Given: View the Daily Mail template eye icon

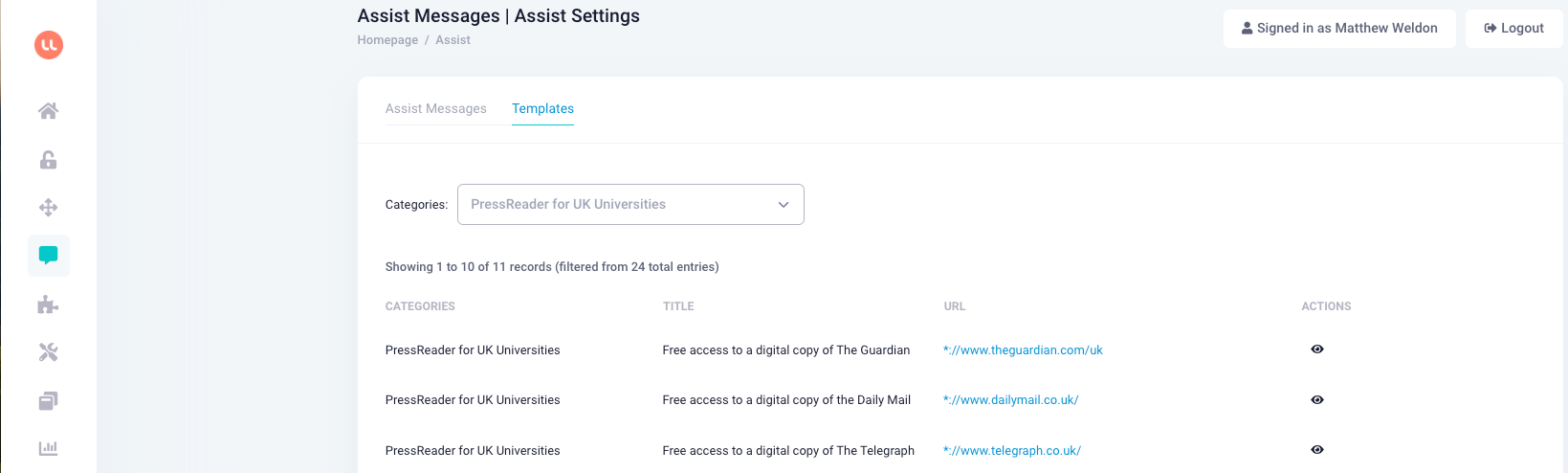Looking at the screenshot, I should pos(1317,400).
